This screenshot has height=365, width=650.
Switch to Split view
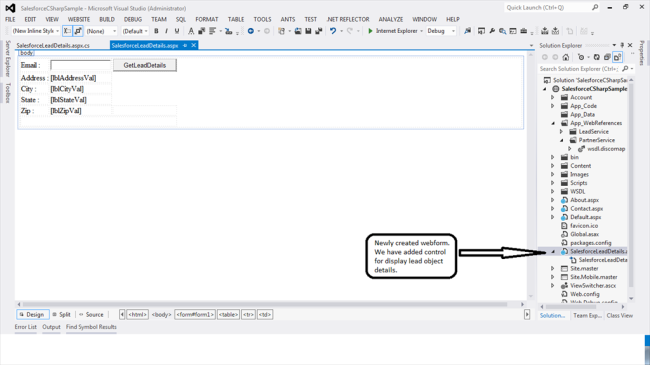coord(61,314)
